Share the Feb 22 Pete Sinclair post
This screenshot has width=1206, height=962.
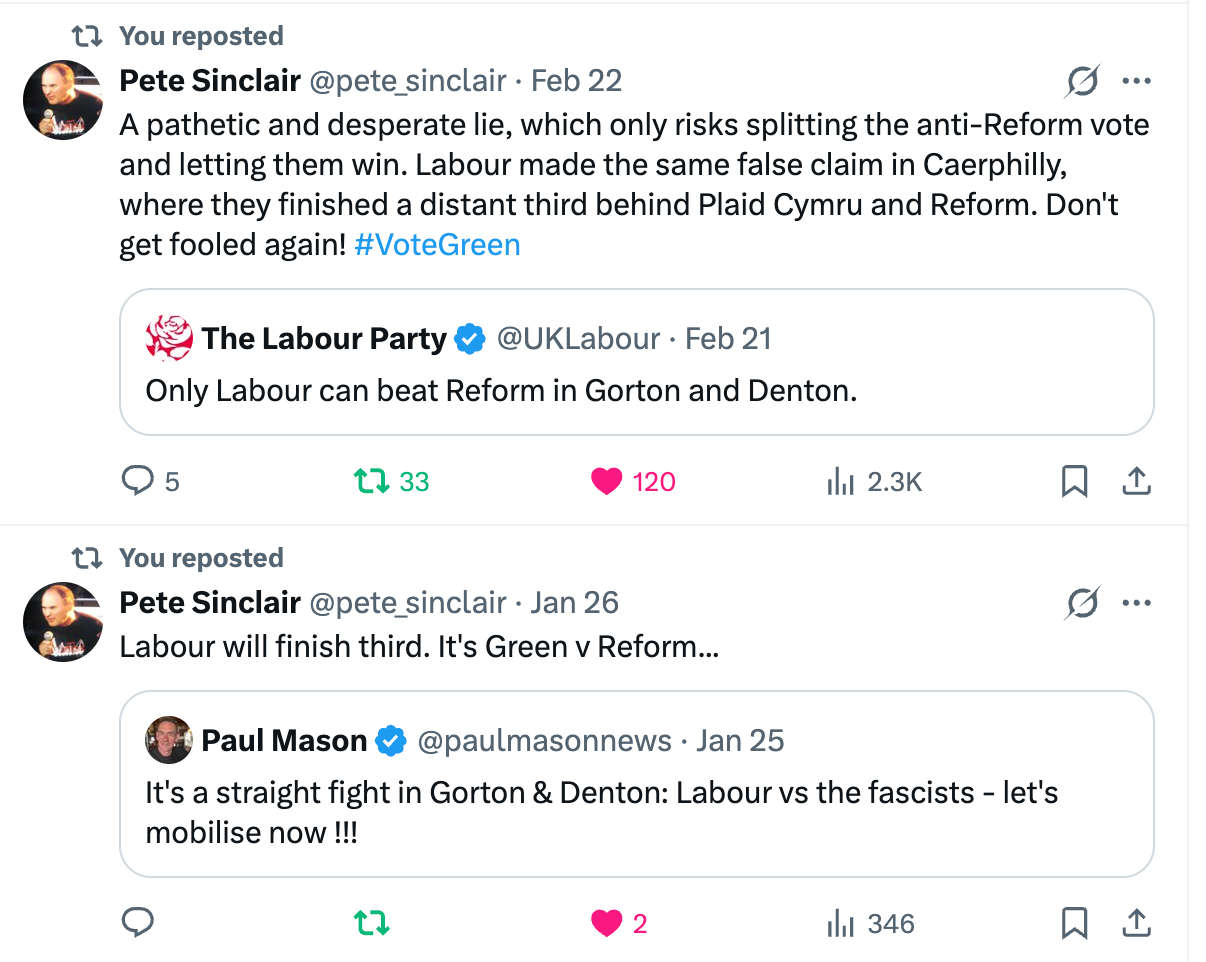click(1135, 482)
